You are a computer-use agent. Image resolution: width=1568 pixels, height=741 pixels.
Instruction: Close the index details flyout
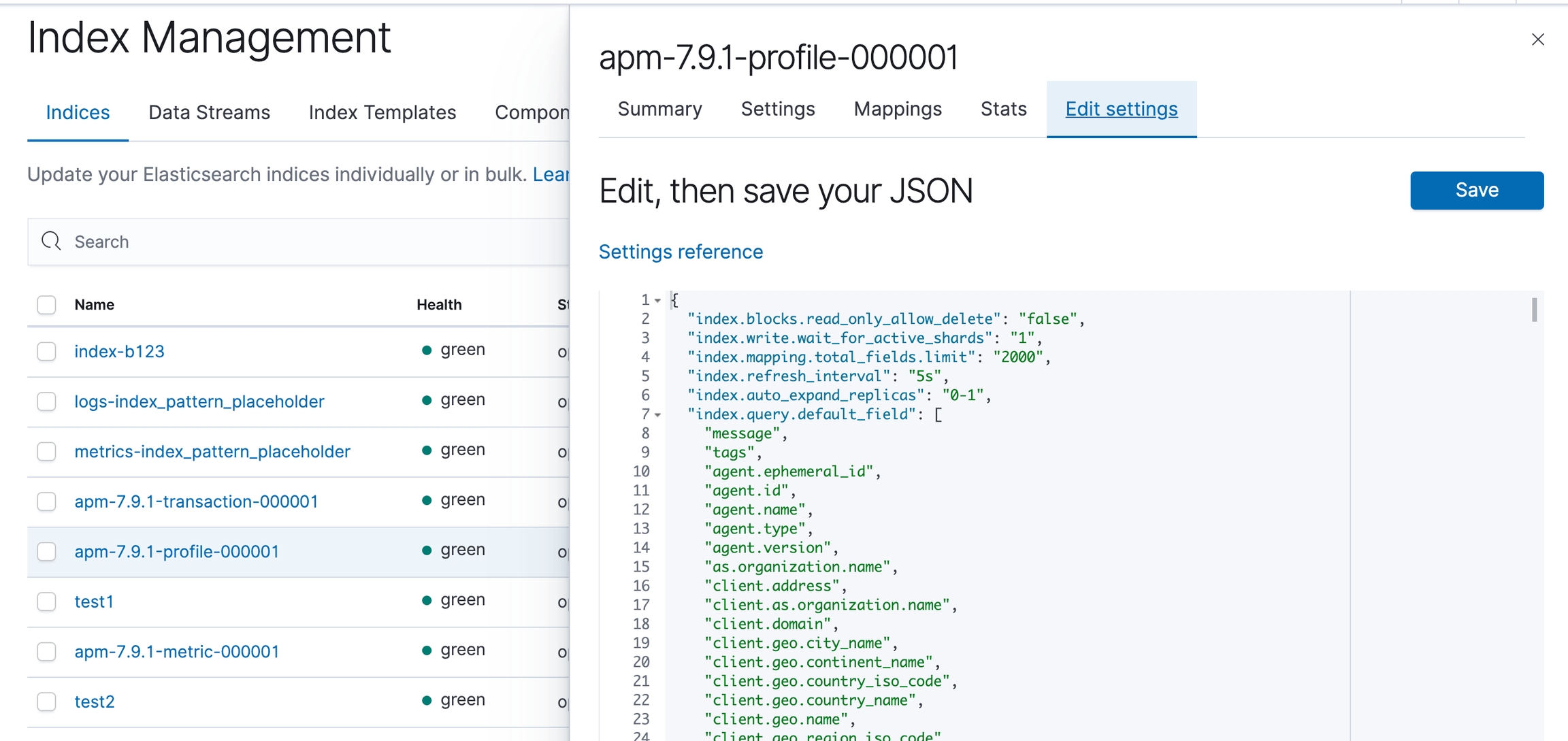tap(1537, 39)
